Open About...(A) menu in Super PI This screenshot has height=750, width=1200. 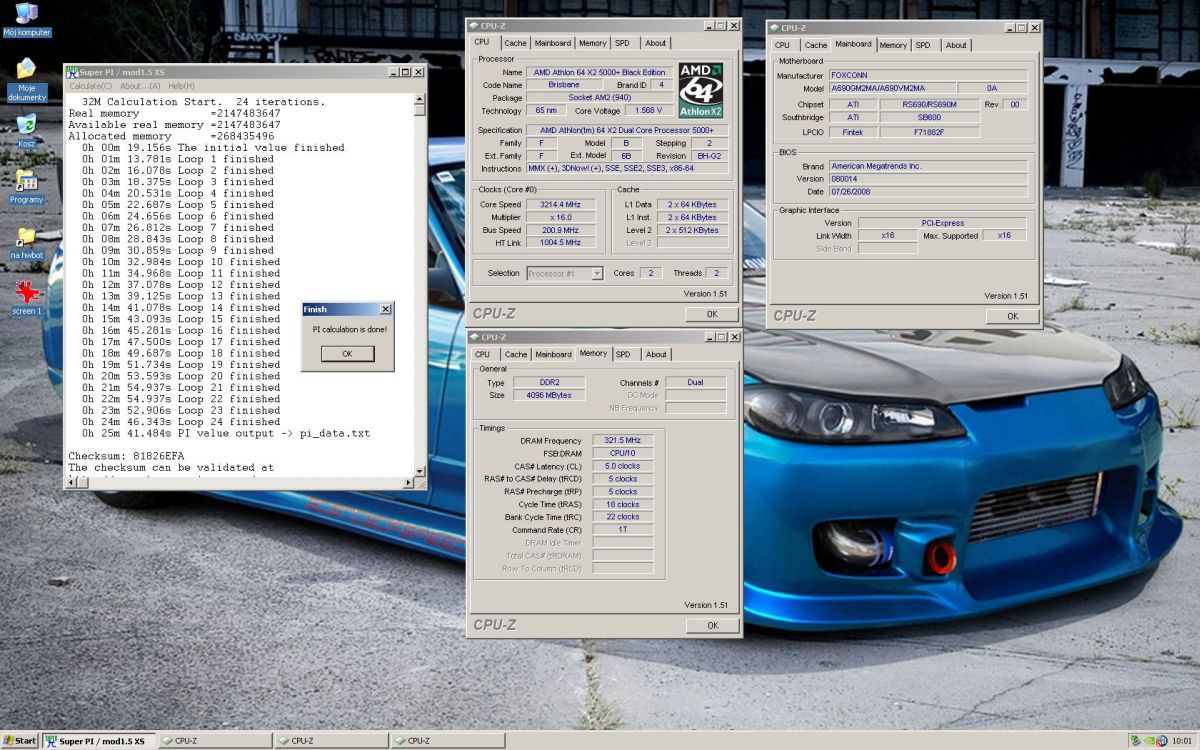[140, 86]
